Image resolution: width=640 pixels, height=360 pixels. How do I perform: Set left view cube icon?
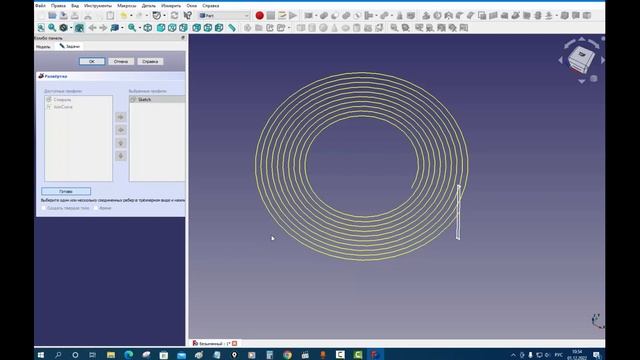(x=219, y=28)
